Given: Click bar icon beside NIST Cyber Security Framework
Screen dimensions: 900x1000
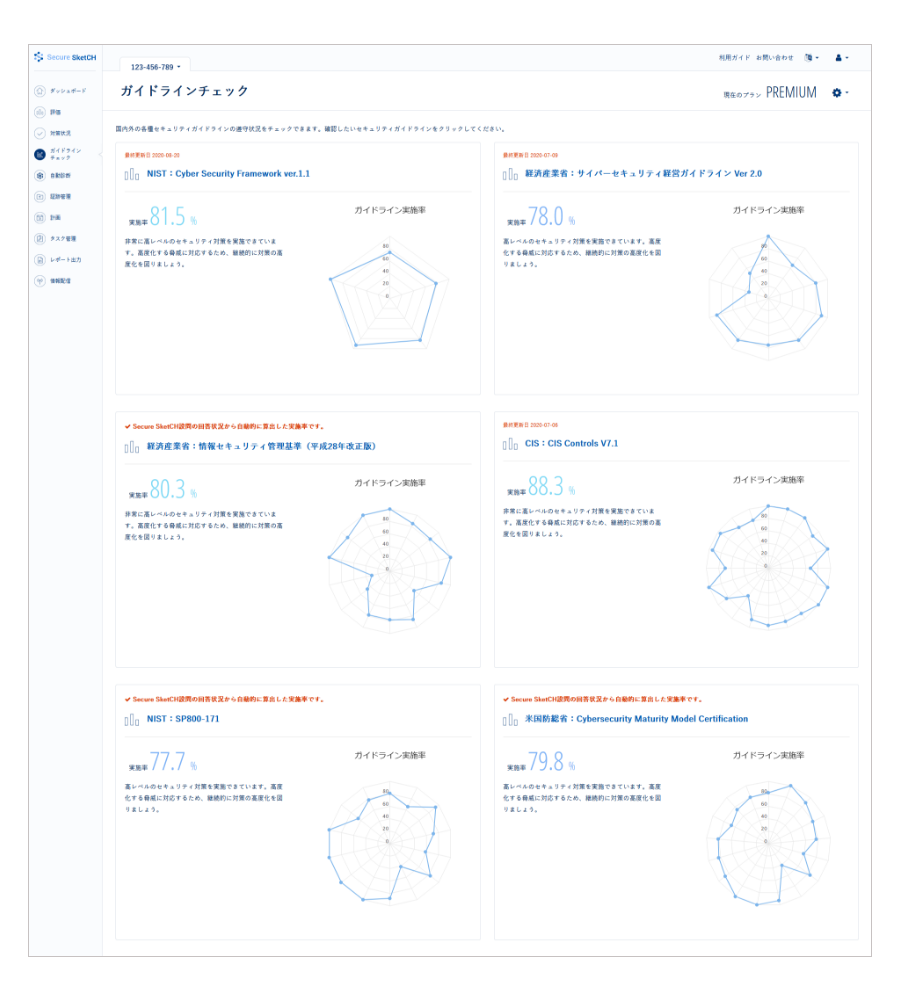Looking at the screenshot, I should click(x=131, y=174).
